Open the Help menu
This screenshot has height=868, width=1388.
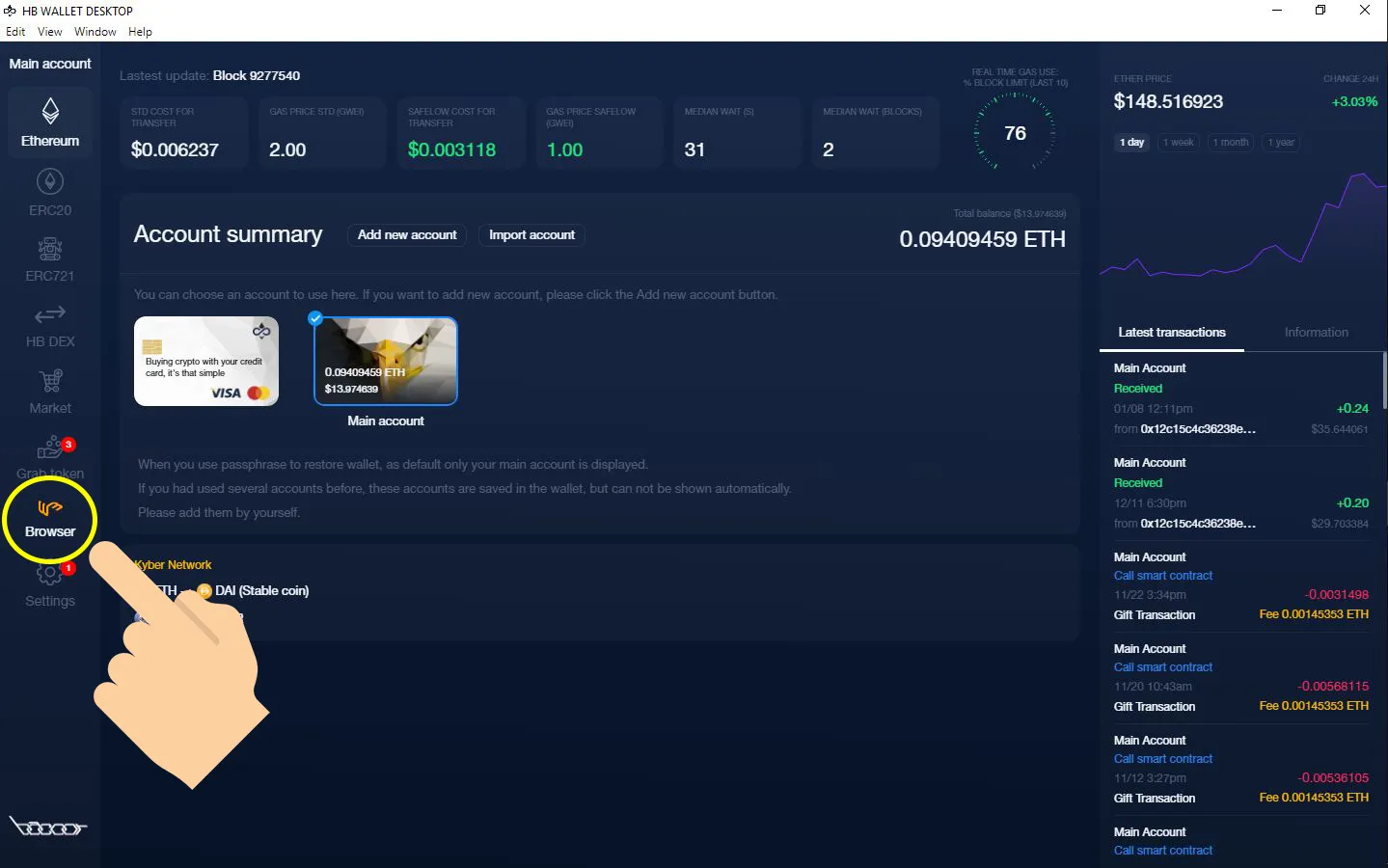[x=140, y=31]
